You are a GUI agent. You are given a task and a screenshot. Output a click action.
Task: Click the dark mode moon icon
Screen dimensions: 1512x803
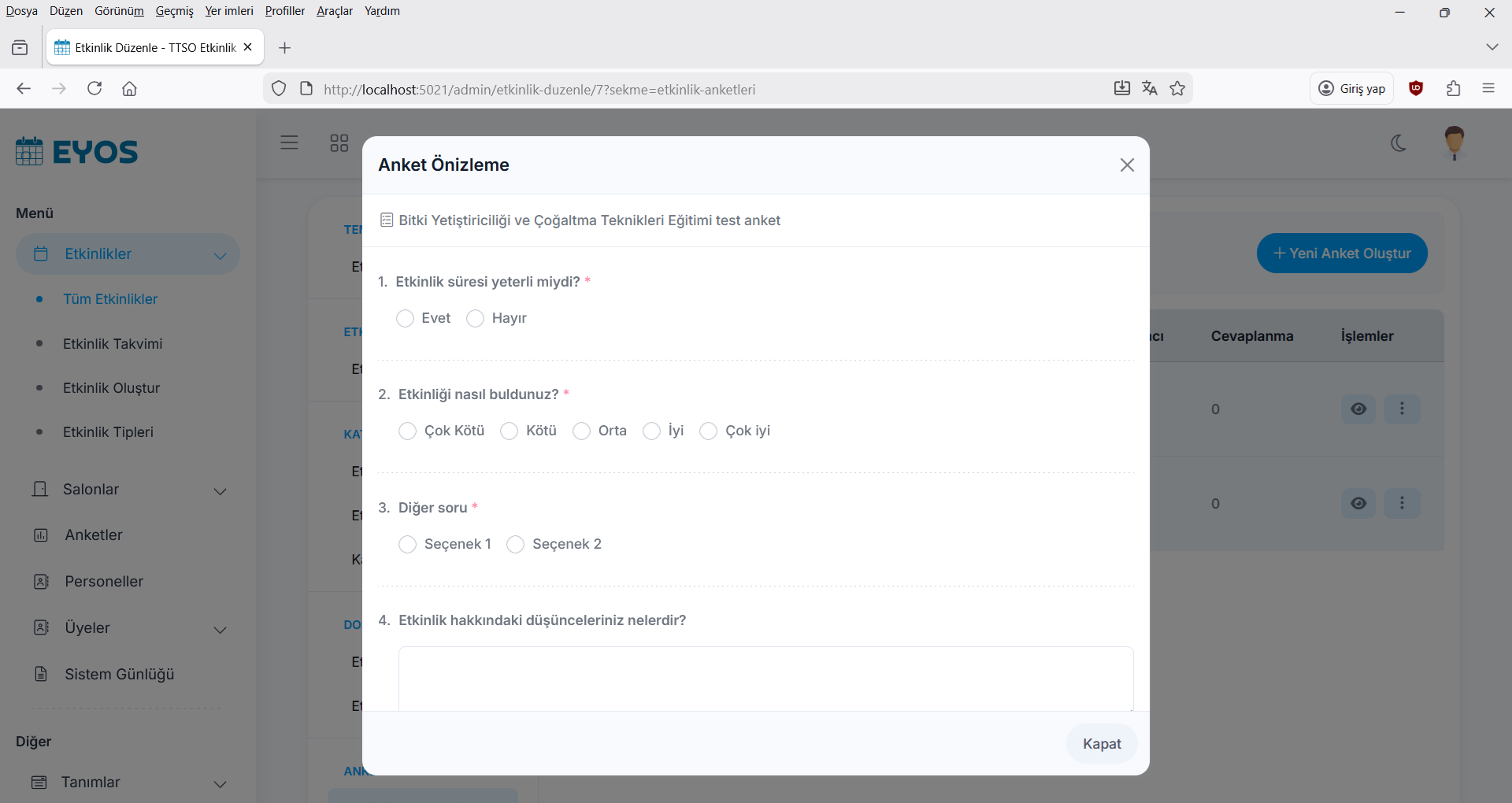1399,143
